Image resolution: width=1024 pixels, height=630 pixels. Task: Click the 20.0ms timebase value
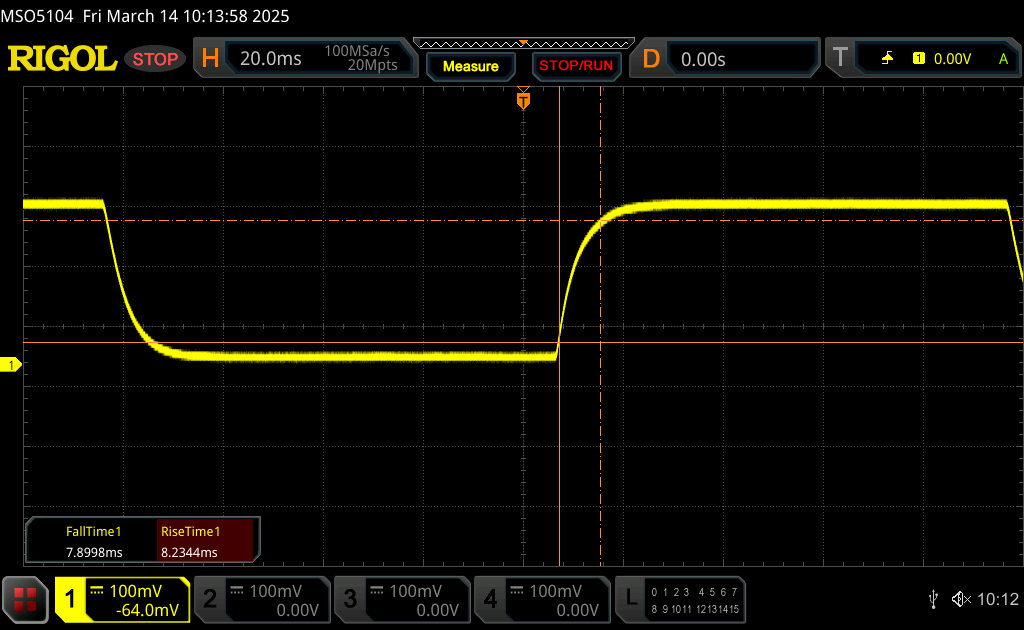tap(270, 59)
